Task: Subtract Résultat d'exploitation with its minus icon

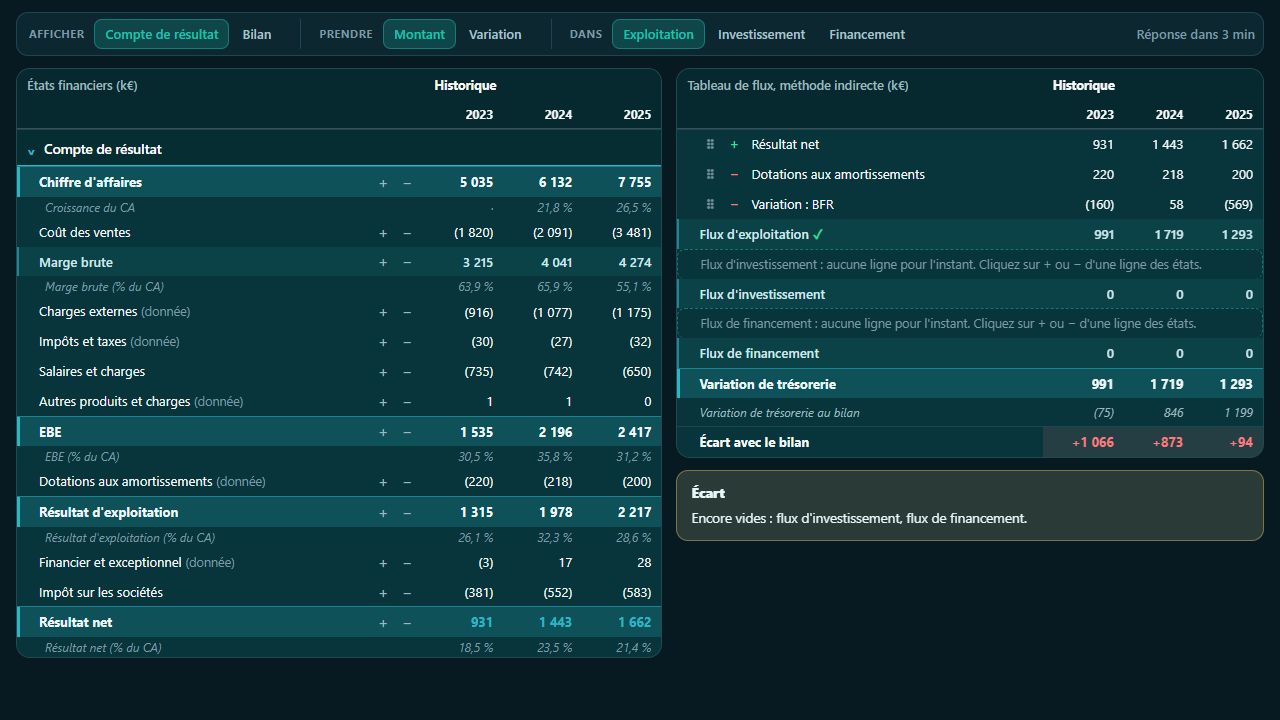Action: click(x=407, y=513)
